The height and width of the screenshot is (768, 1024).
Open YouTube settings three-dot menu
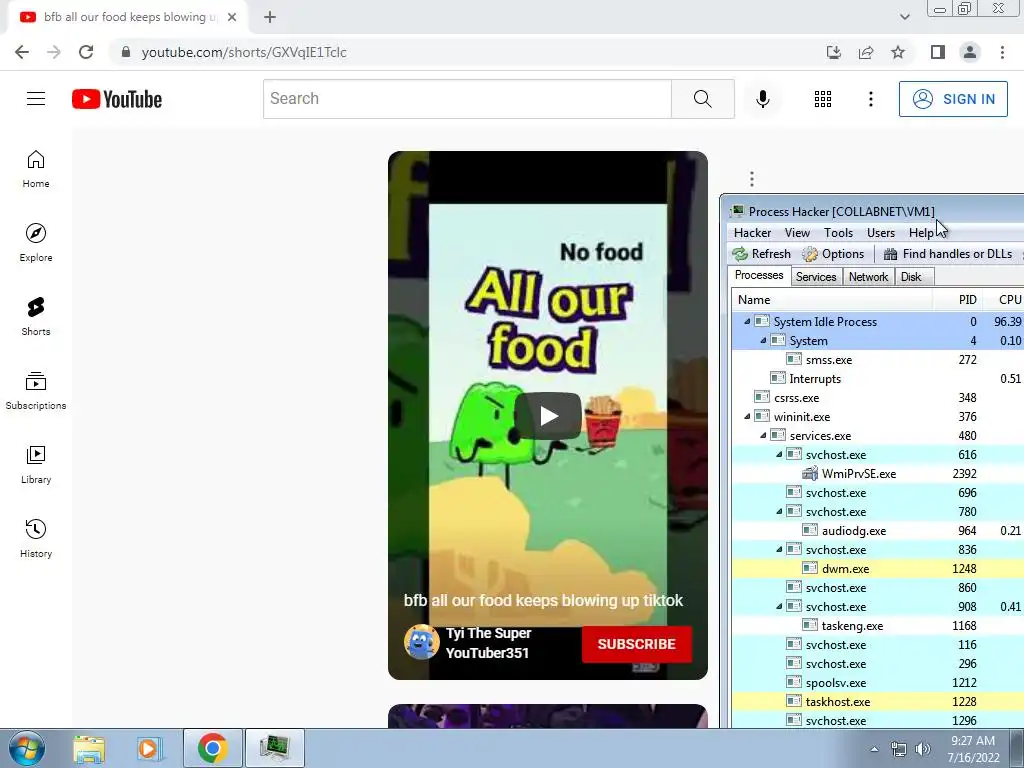[x=871, y=99]
